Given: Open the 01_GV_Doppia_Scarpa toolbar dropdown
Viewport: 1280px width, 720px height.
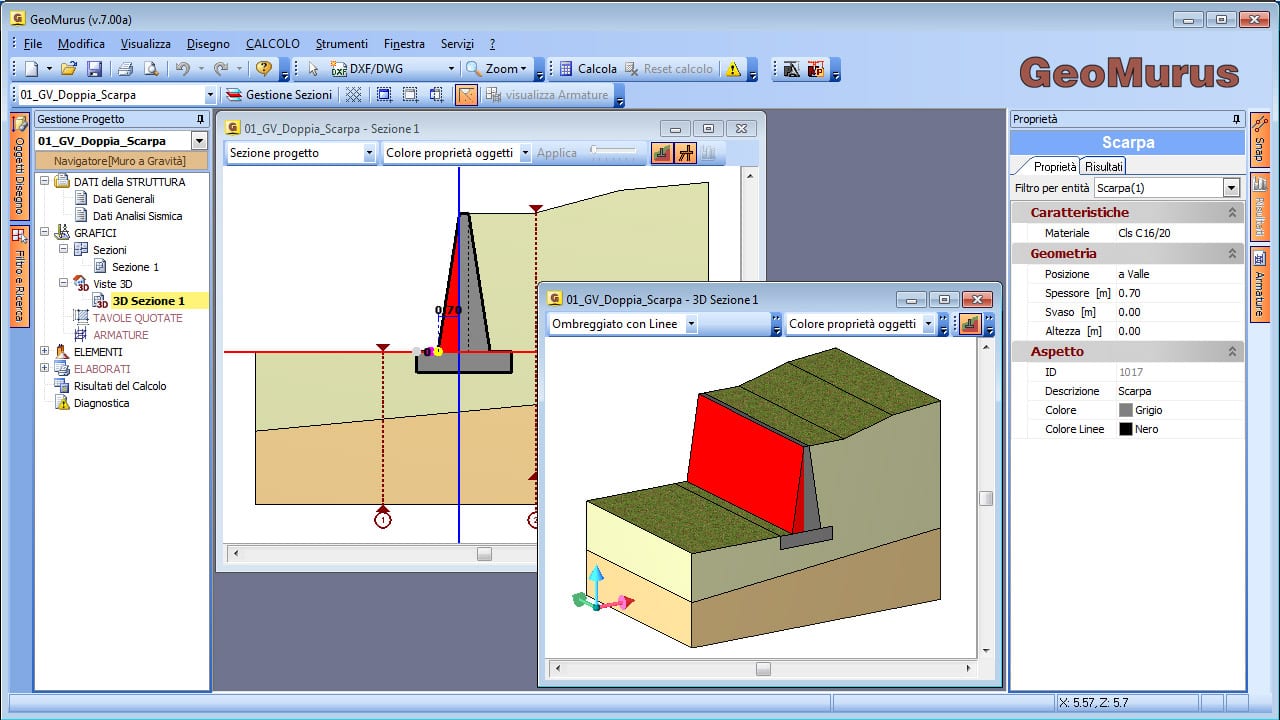Looking at the screenshot, I should point(210,95).
